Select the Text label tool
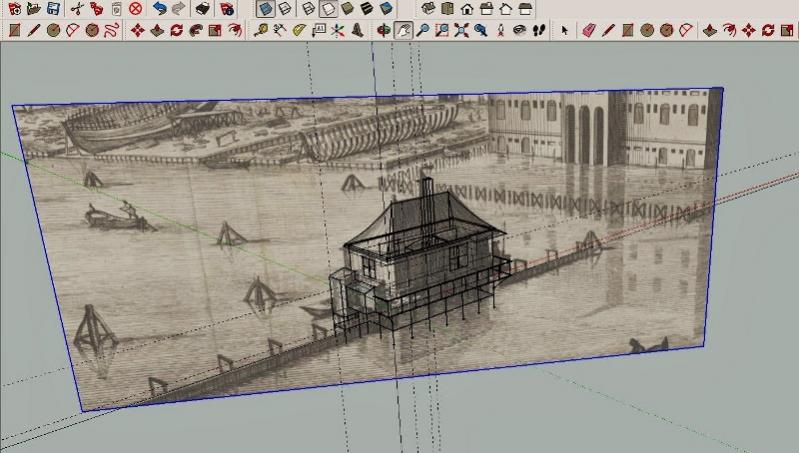 pyautogui.click(x=318, y=30)
